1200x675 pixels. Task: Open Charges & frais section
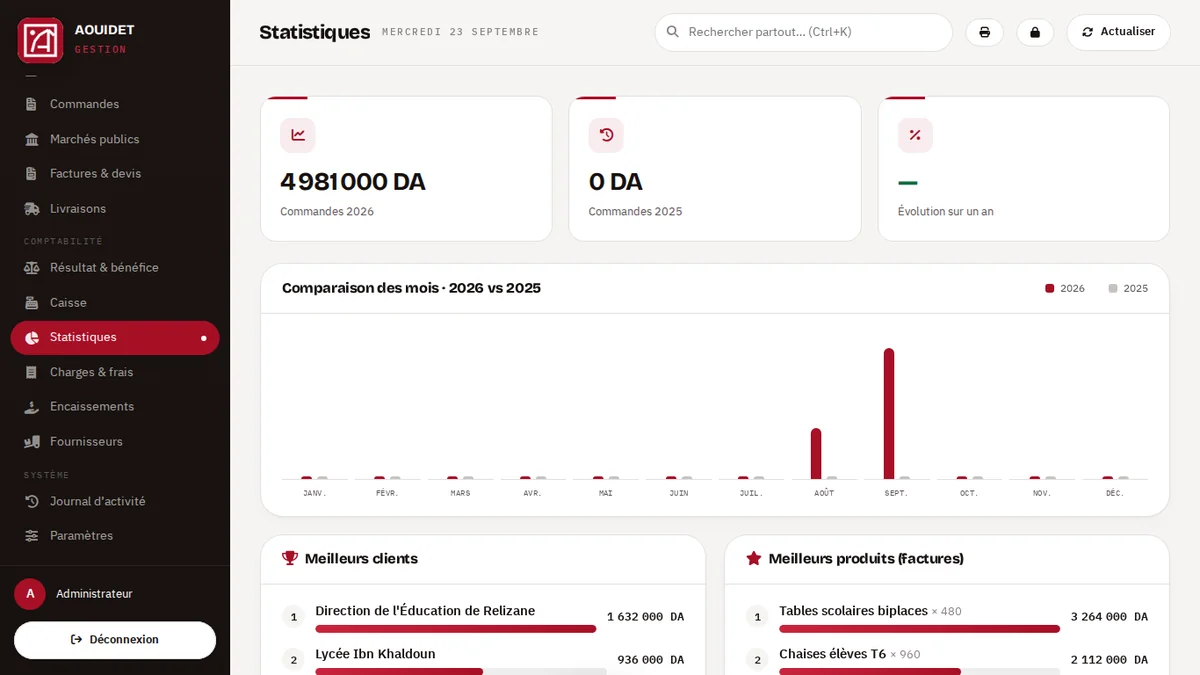click(x=115, y=372)
